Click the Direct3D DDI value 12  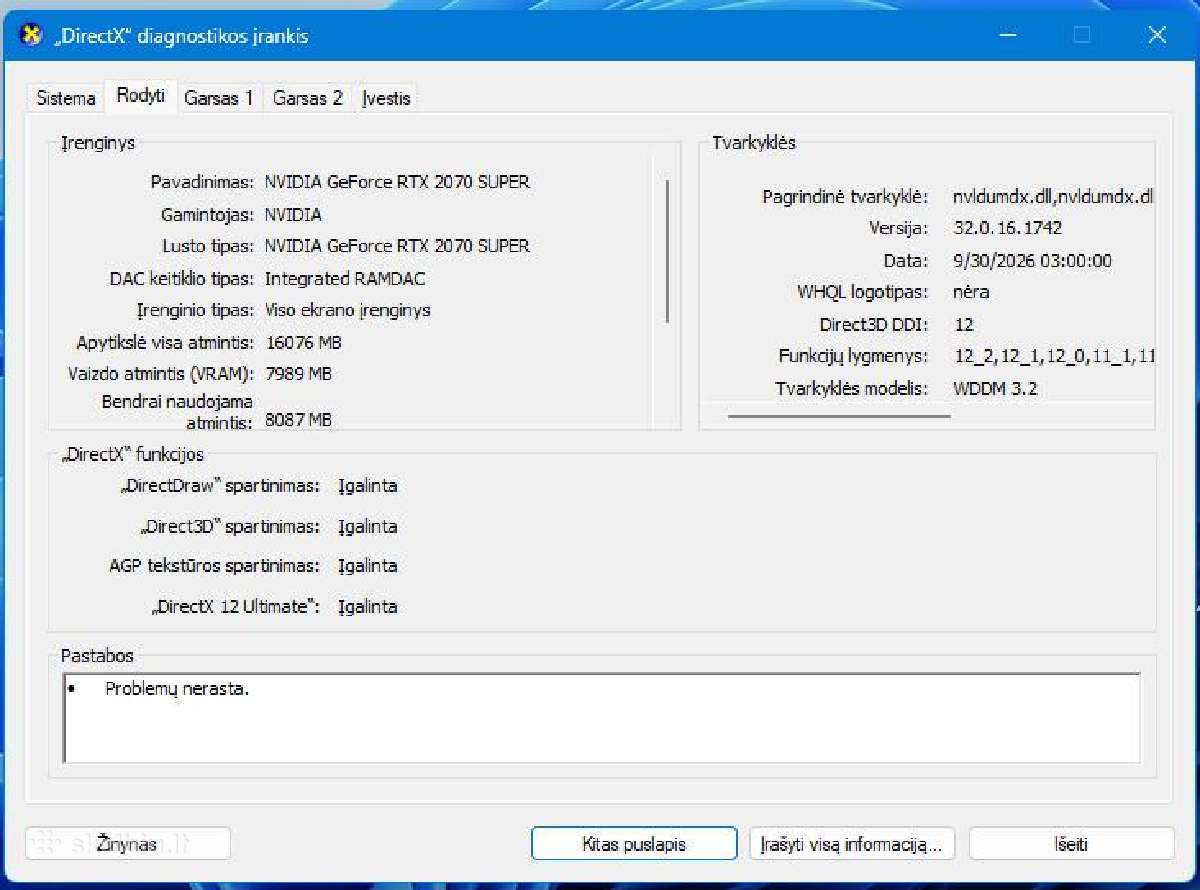click(964, 324)
